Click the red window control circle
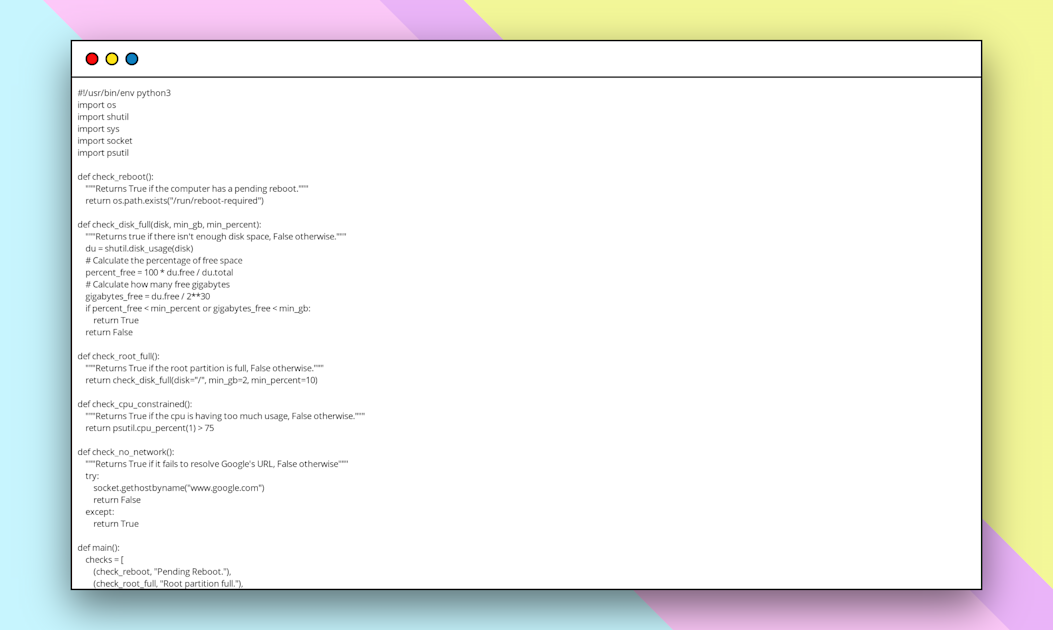1053x630 pixels. [x=91, y=58]
